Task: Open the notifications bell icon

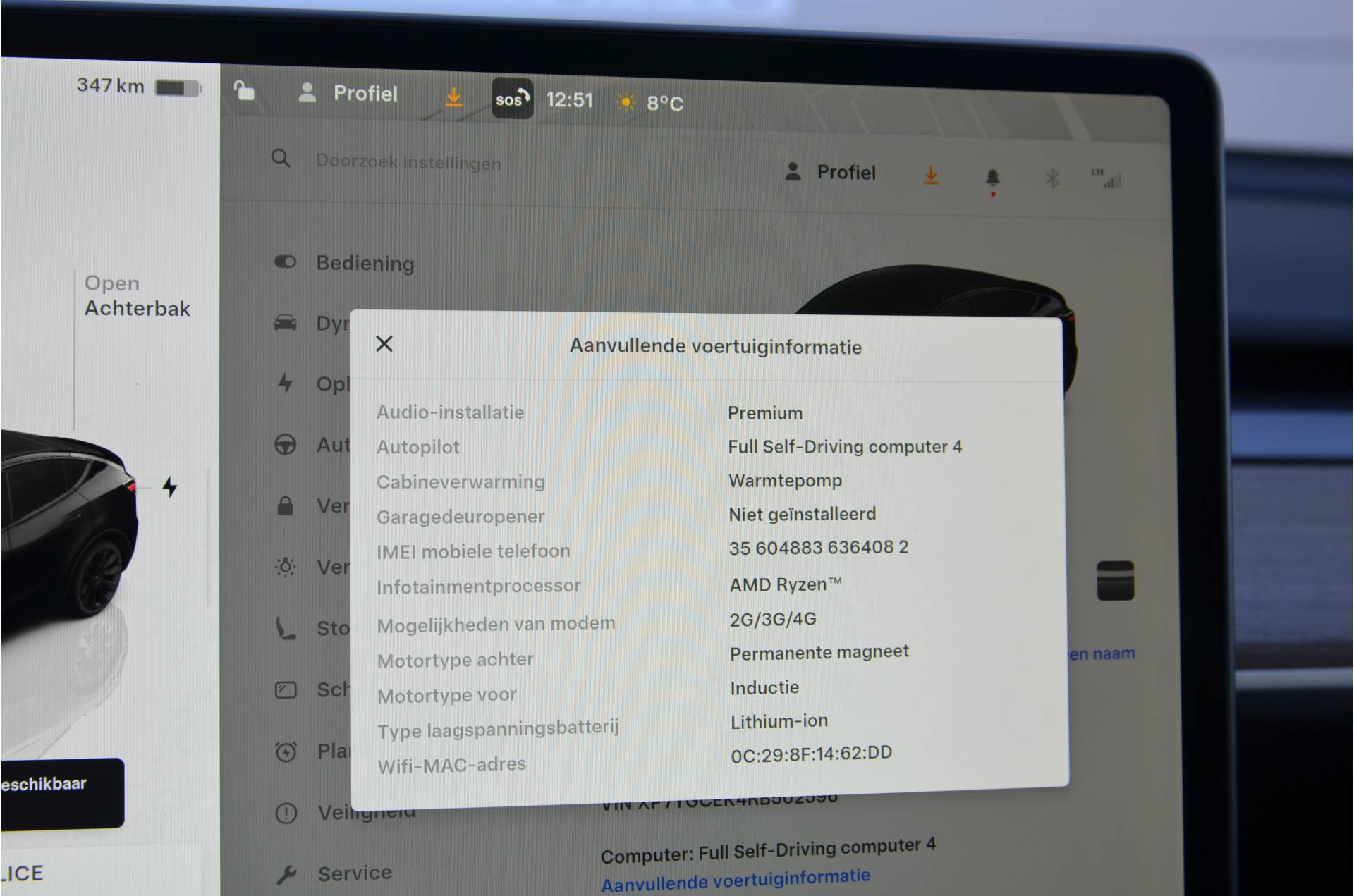Action: pyautogui.click(x=992, y=178)
